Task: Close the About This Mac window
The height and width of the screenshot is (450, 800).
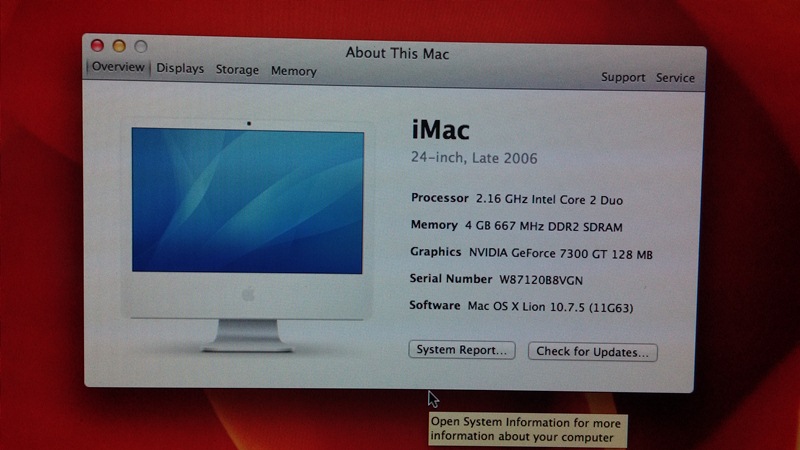Action: coord(97,45)
